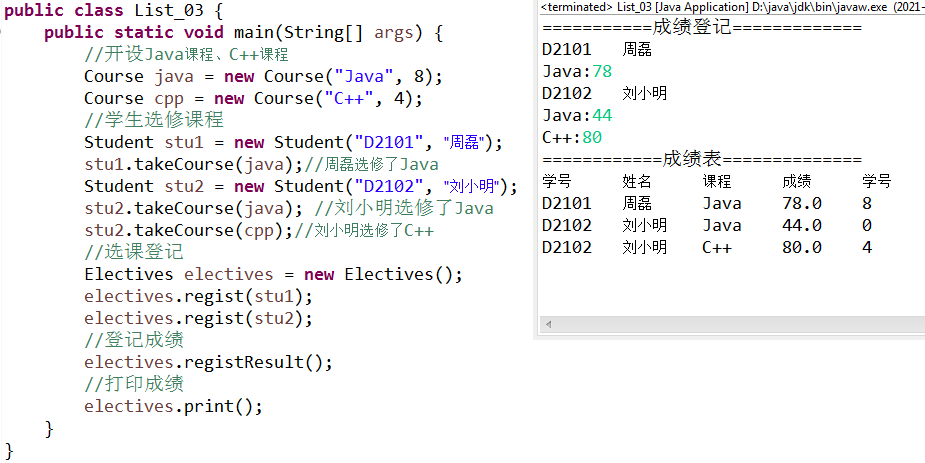Click the C++ course cell in the table
The width and height of the screenshot is (925, 463).
pyautogui.click(x=717, y=247)
